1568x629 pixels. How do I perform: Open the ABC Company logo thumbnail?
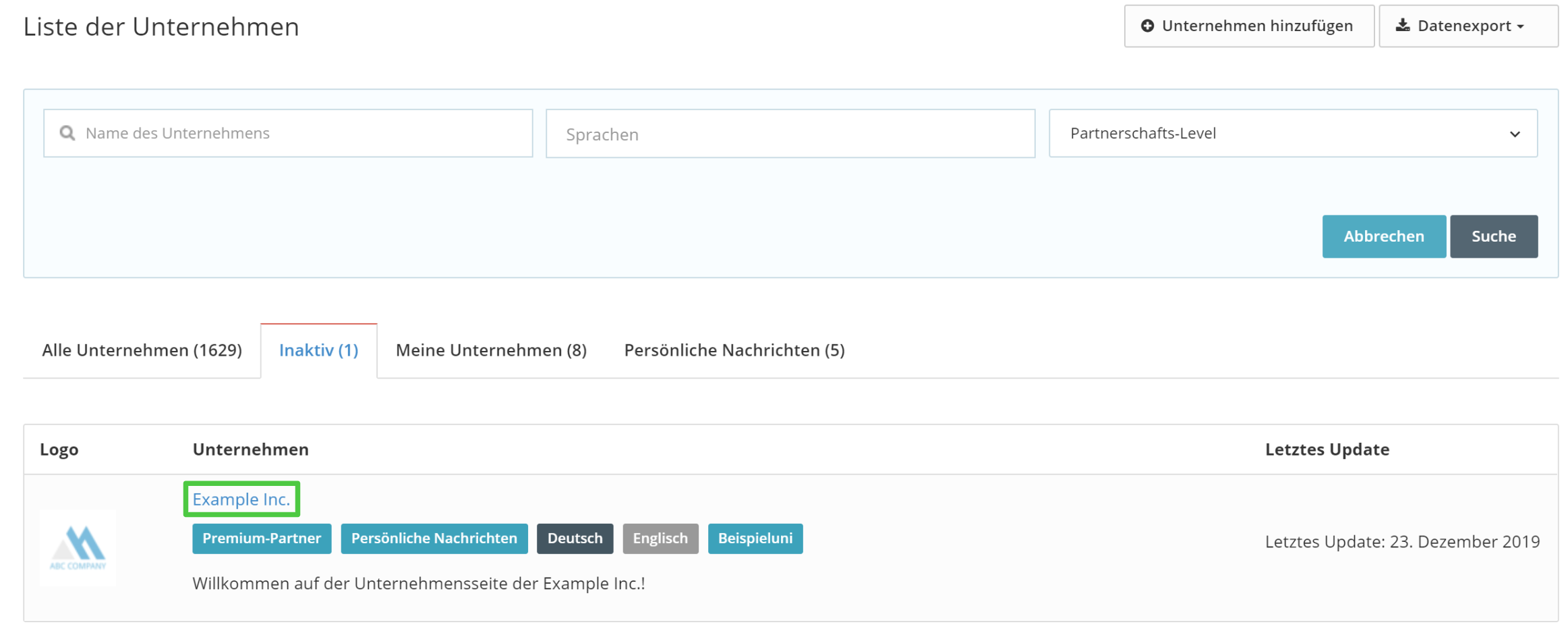click(78, 547)
